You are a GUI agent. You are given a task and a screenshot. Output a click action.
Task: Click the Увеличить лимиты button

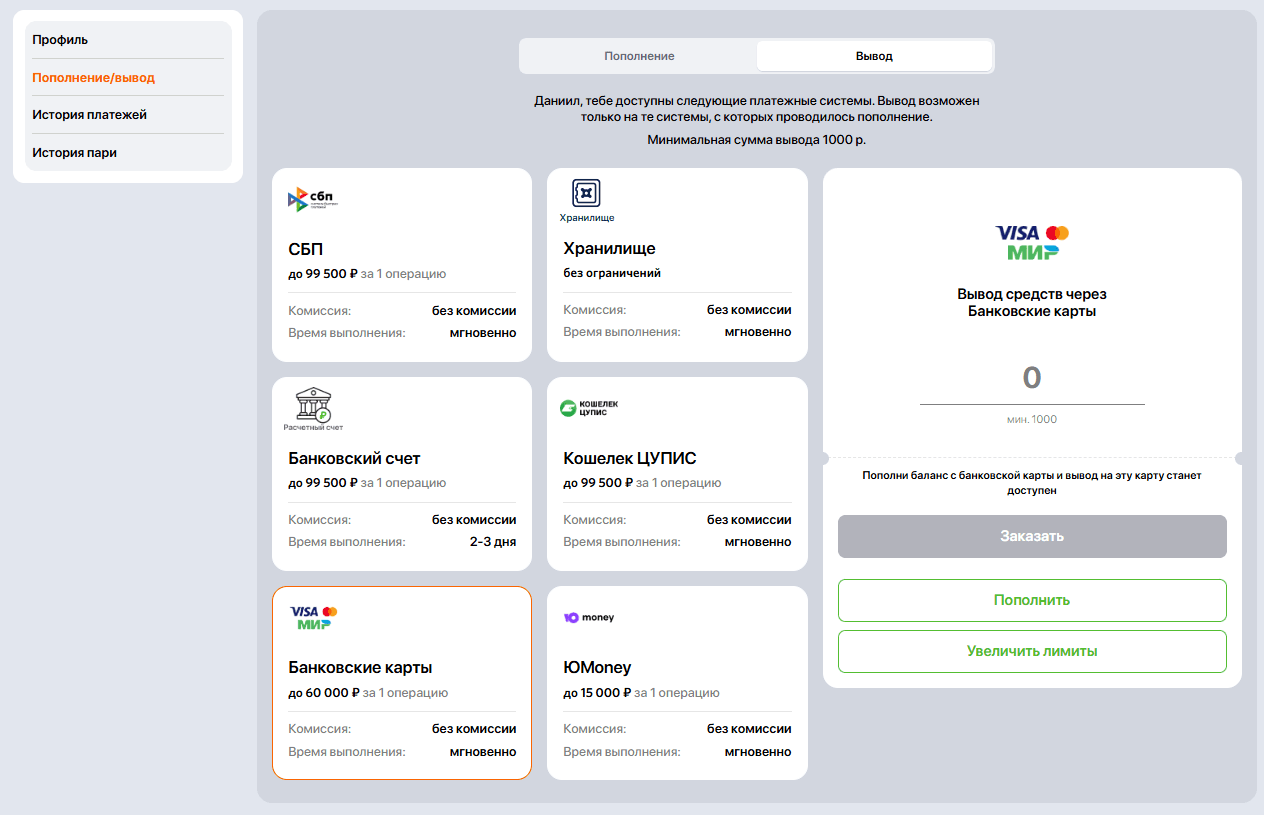pos(1032,651)
